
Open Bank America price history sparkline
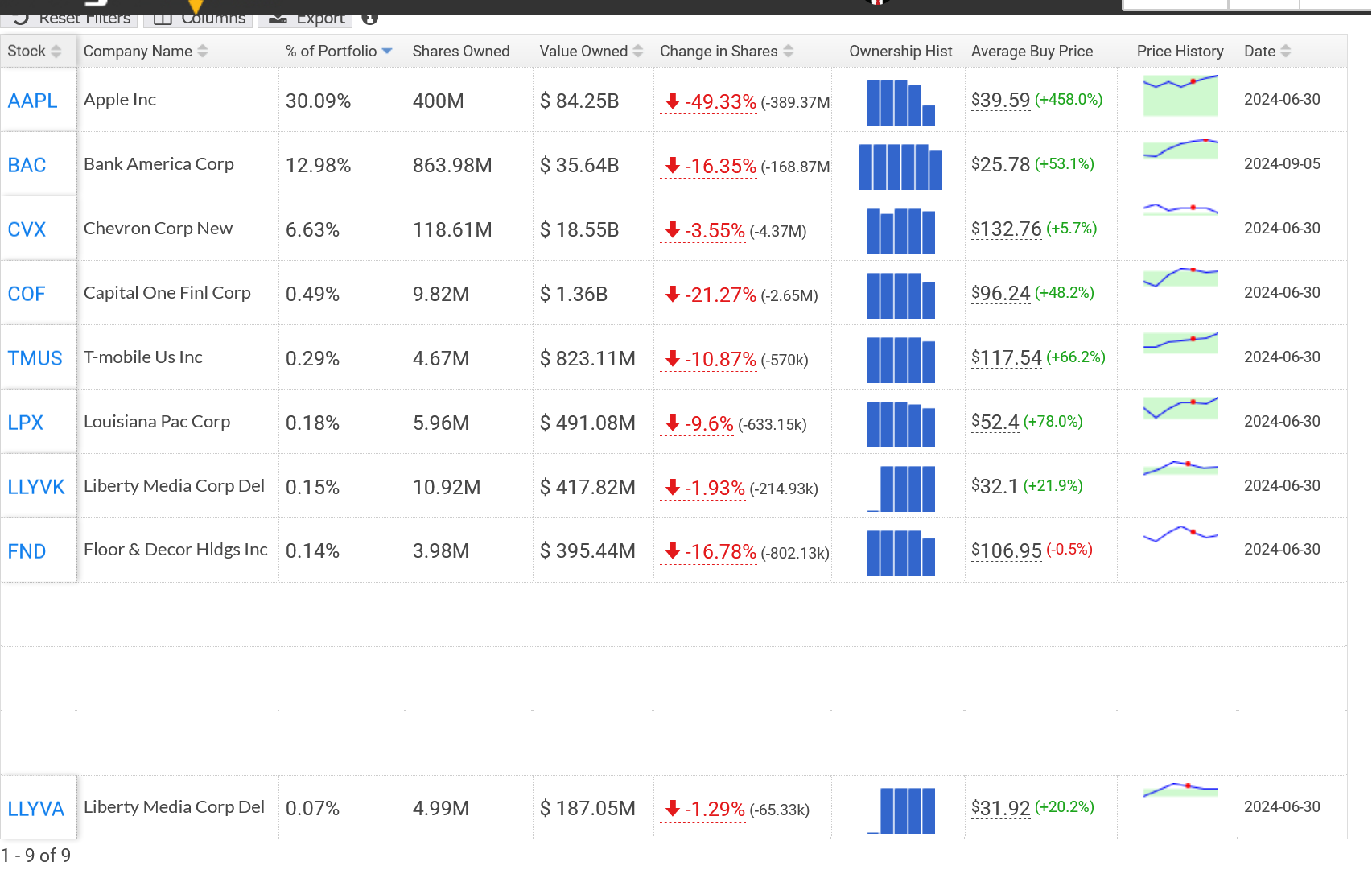pos(1180,149)
